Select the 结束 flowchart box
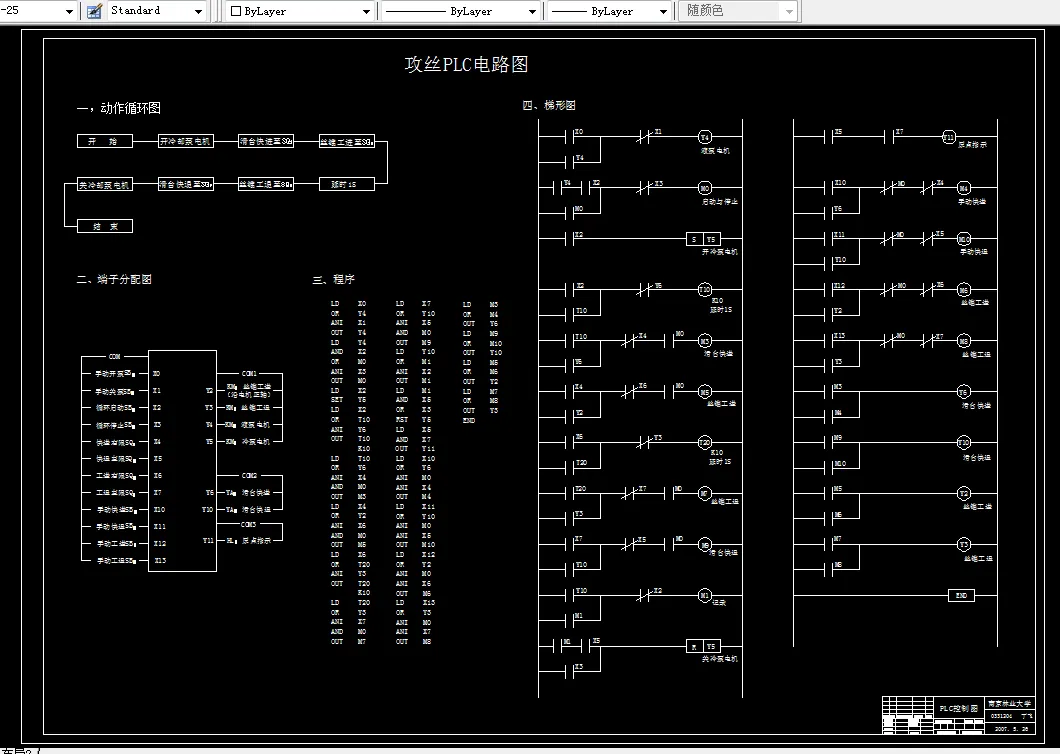 [105, 227]
